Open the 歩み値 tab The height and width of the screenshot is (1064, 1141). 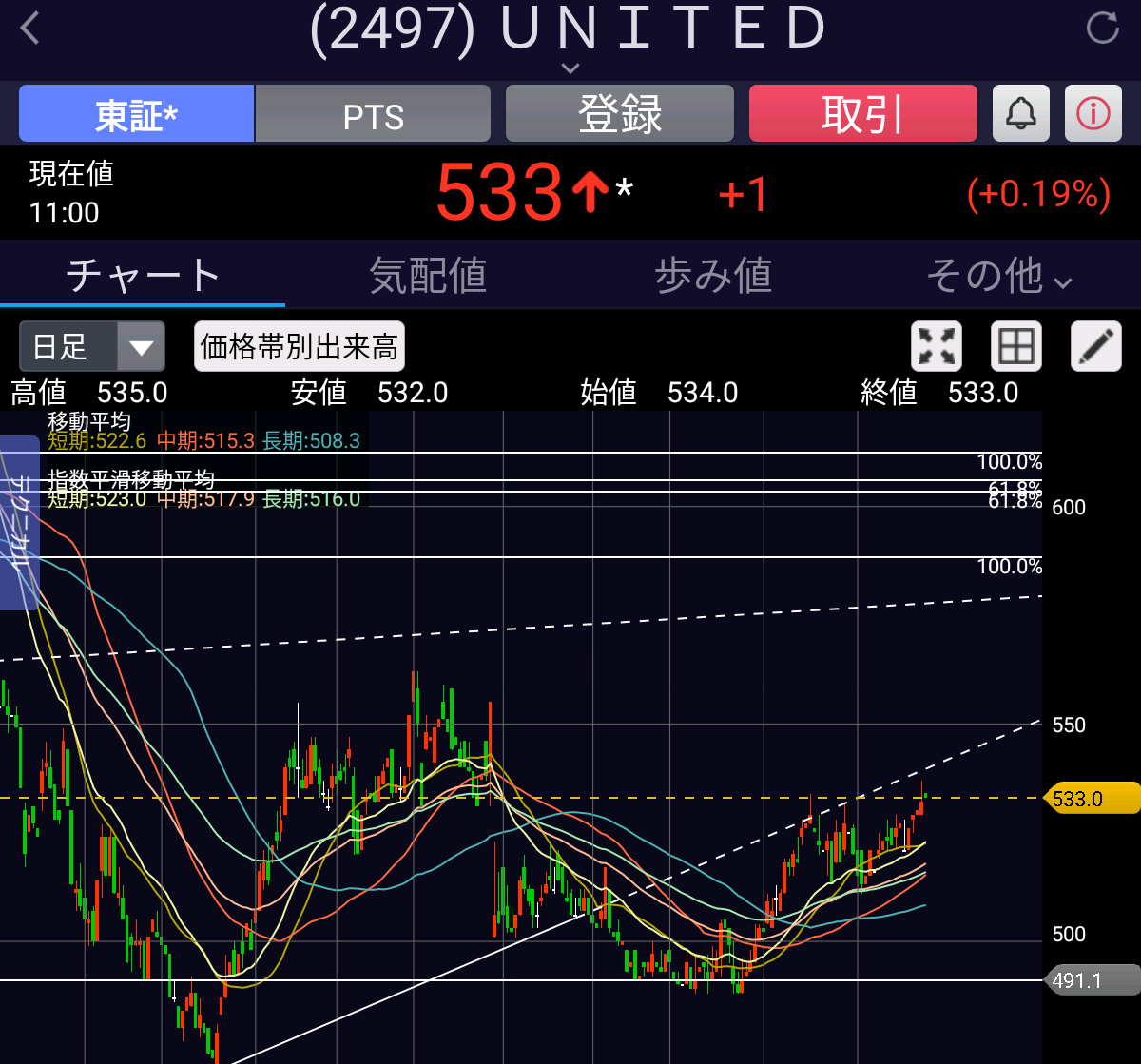point(713,277)
